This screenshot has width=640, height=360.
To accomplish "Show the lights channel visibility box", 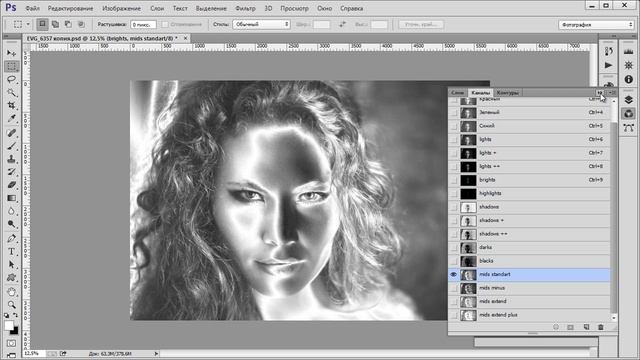I will click(x=453, y=140).
